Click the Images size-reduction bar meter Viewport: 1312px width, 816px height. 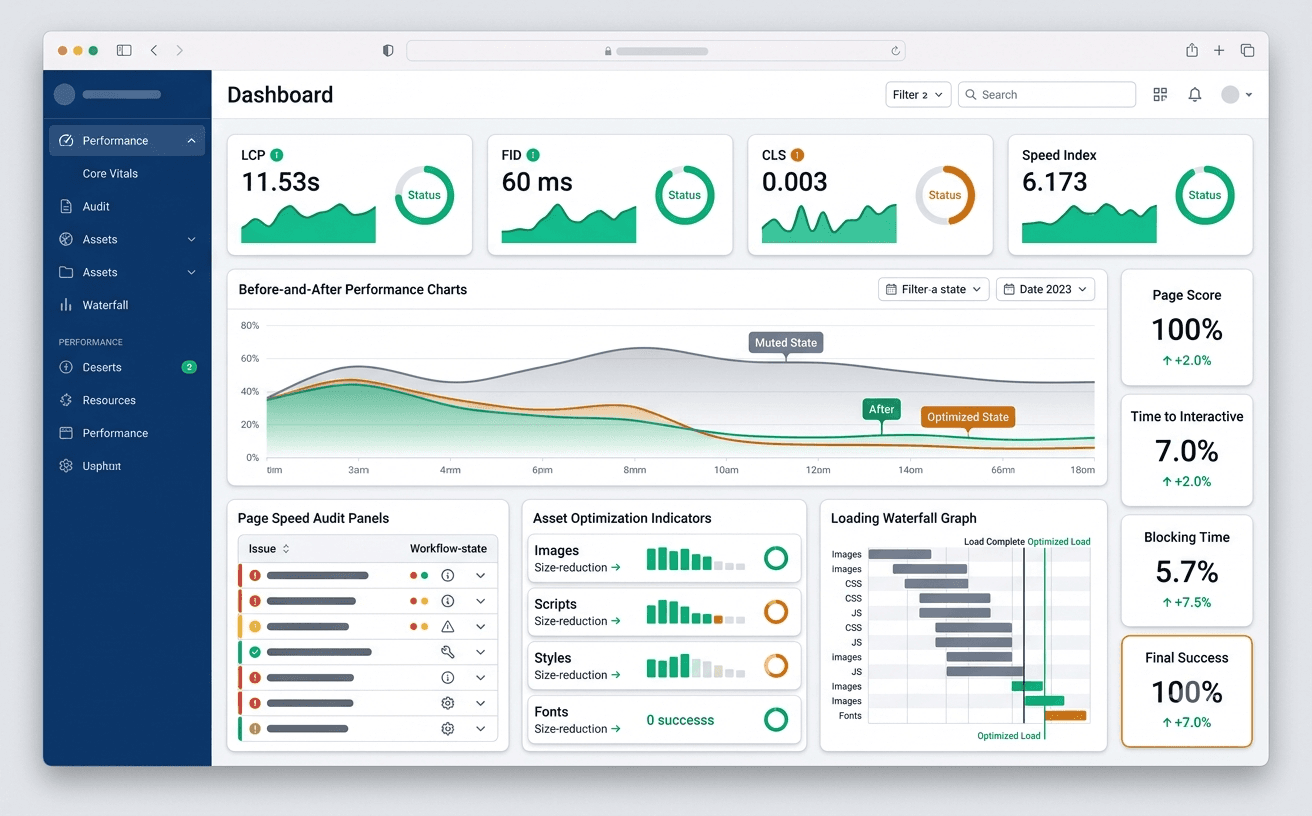pos(696,559)
